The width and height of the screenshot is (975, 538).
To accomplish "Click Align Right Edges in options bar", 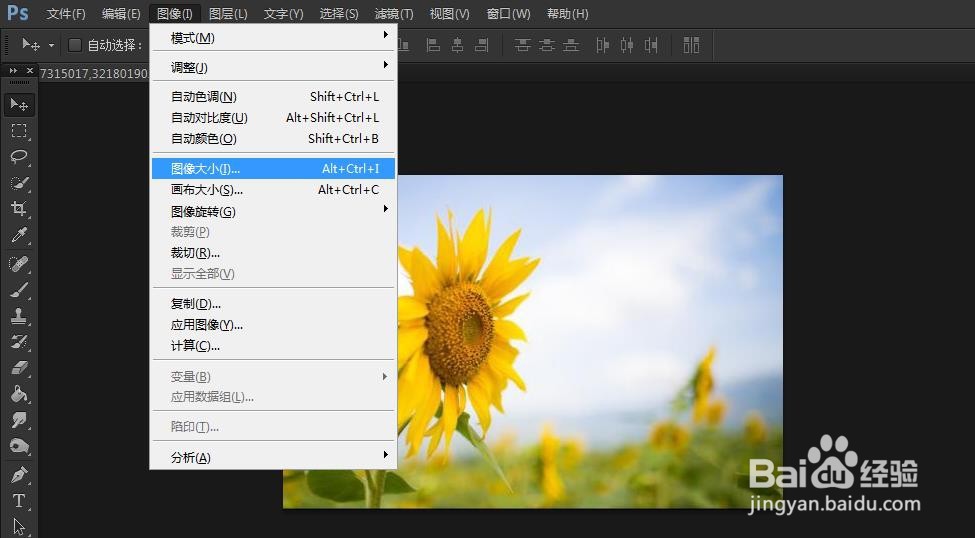I will pos(481,45).
